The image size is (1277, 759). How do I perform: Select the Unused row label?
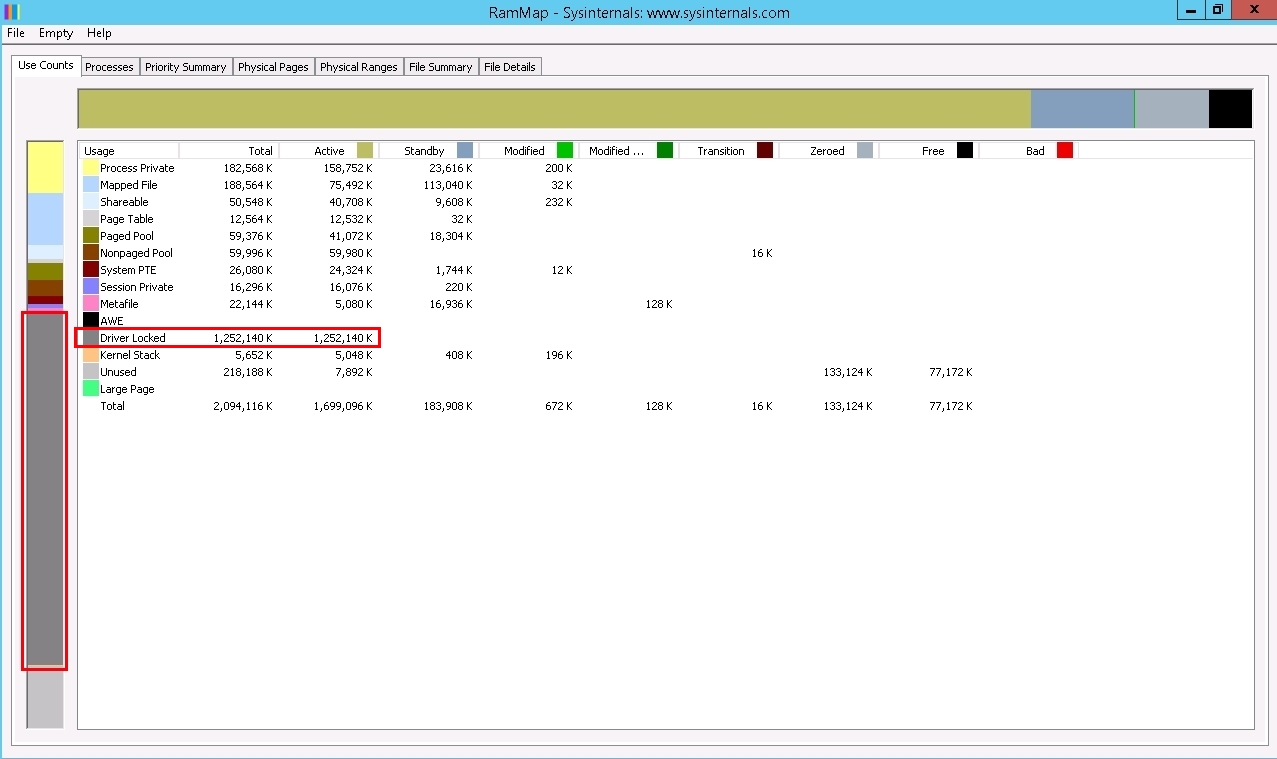pos(118,372)
